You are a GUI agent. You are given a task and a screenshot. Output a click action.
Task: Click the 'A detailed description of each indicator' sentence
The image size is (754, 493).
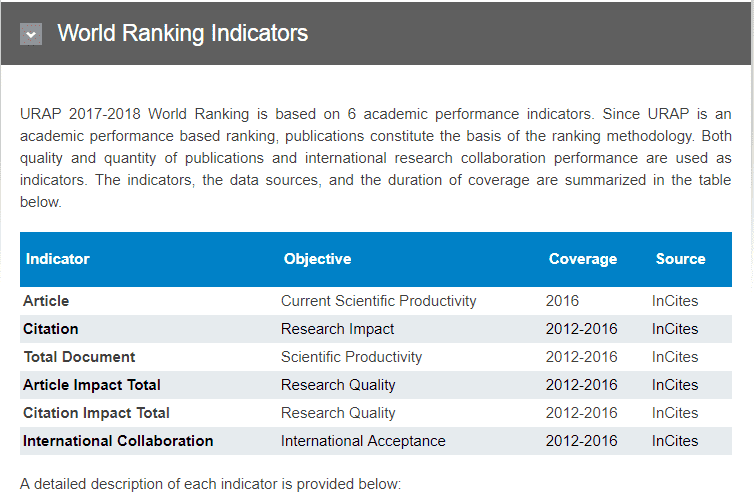click(x=210, y=484)
